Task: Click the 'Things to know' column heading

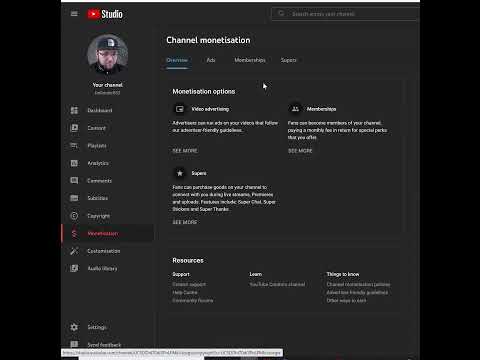Action: click(343, 274)
